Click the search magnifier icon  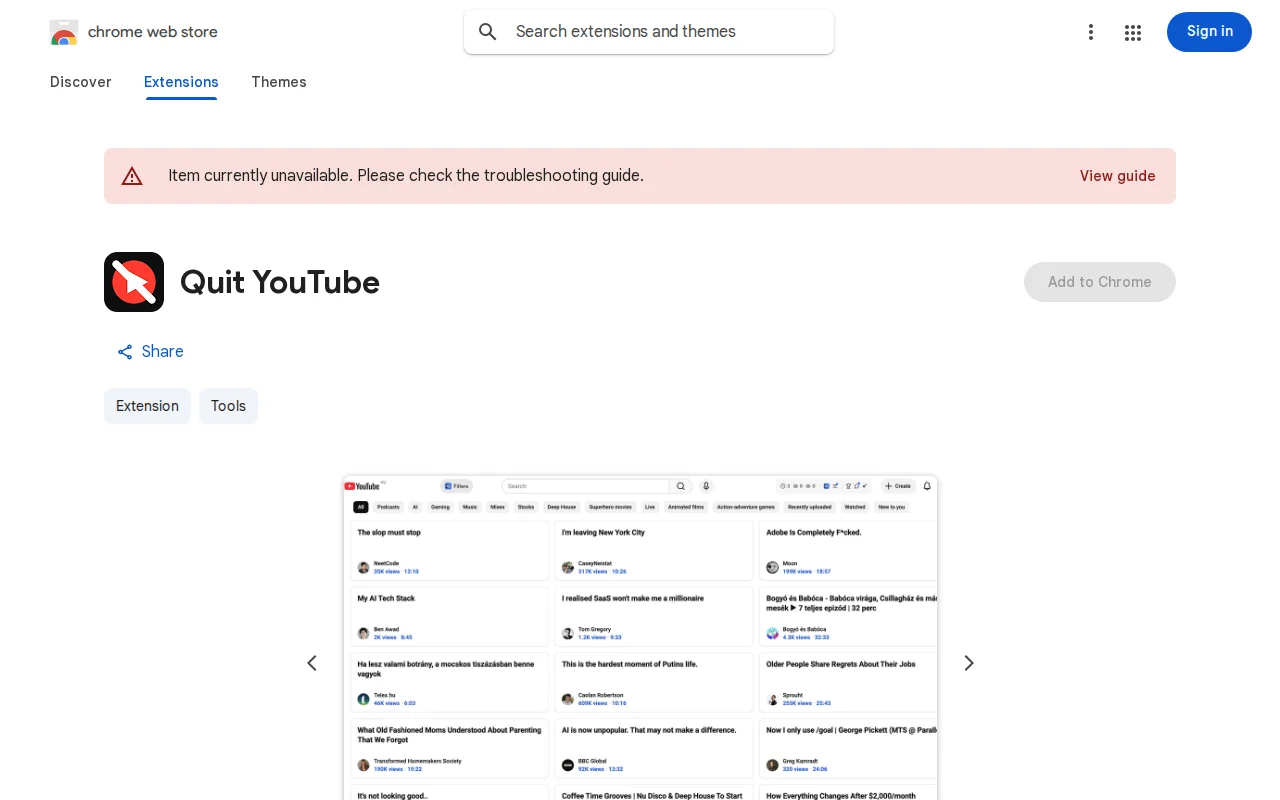tap(488, 32)
